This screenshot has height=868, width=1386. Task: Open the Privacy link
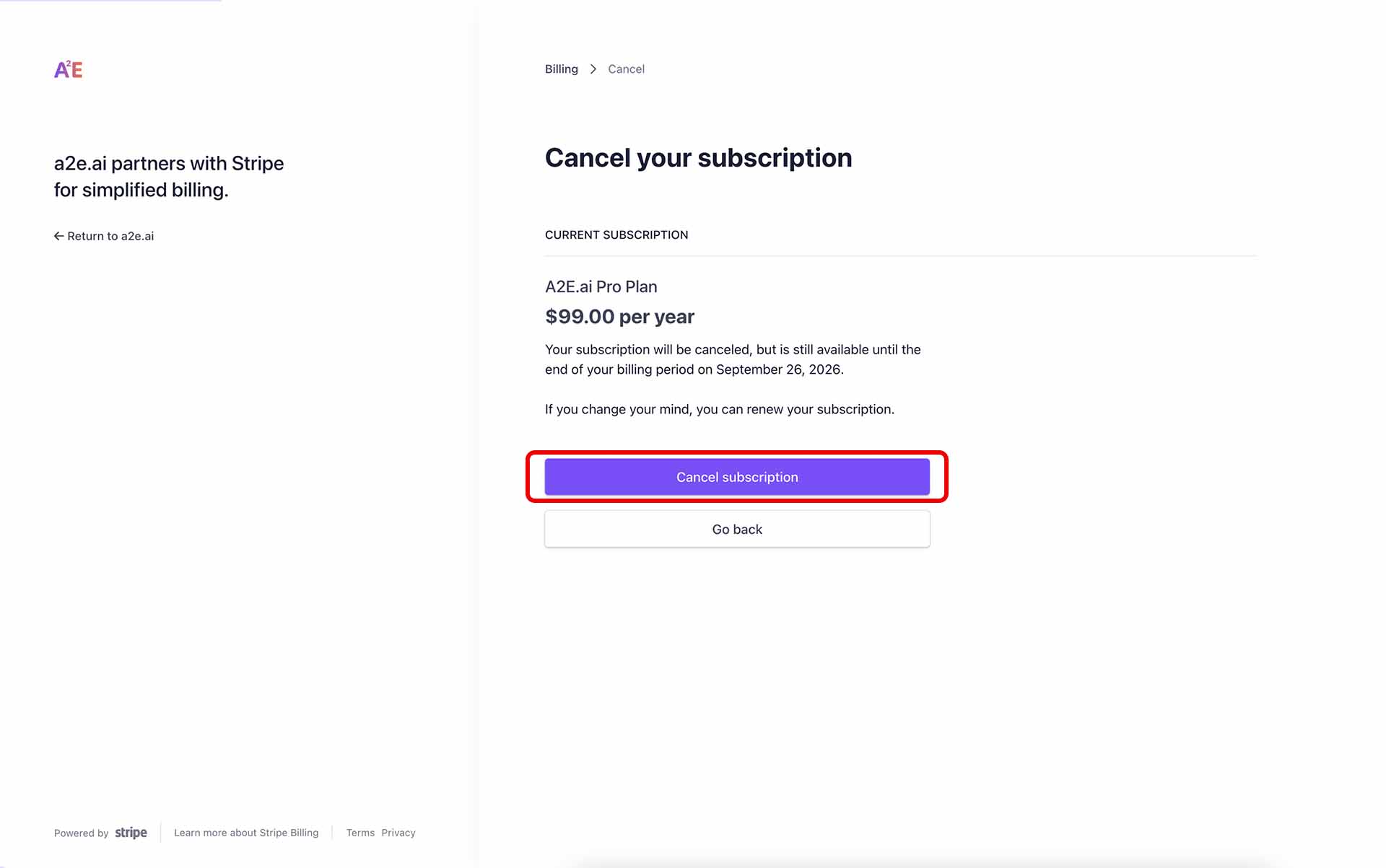398,833
